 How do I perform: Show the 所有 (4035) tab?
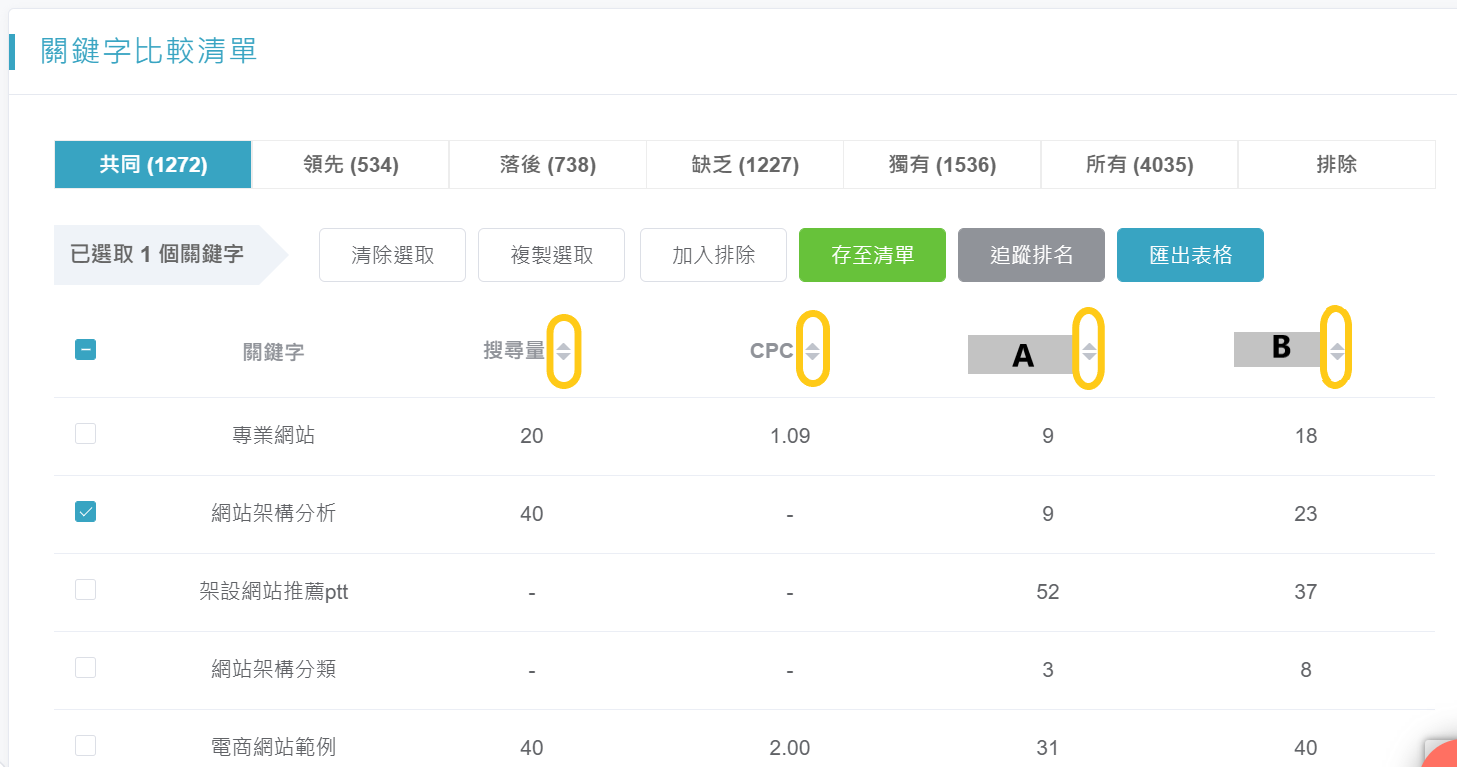(1140, 165)
